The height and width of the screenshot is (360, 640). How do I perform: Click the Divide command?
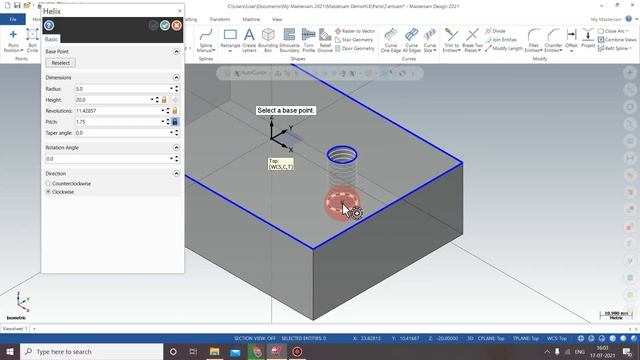pyautogui.click(x=496, y=31)
